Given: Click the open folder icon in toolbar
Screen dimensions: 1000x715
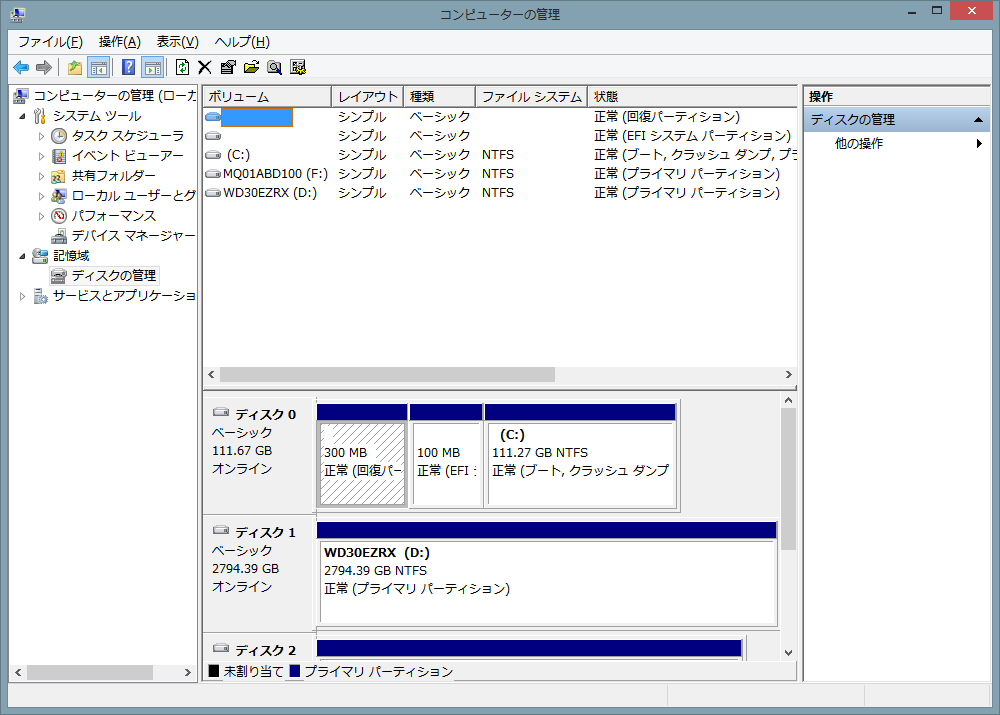Looking at the screenshot, I should click(x=251, y=67).
